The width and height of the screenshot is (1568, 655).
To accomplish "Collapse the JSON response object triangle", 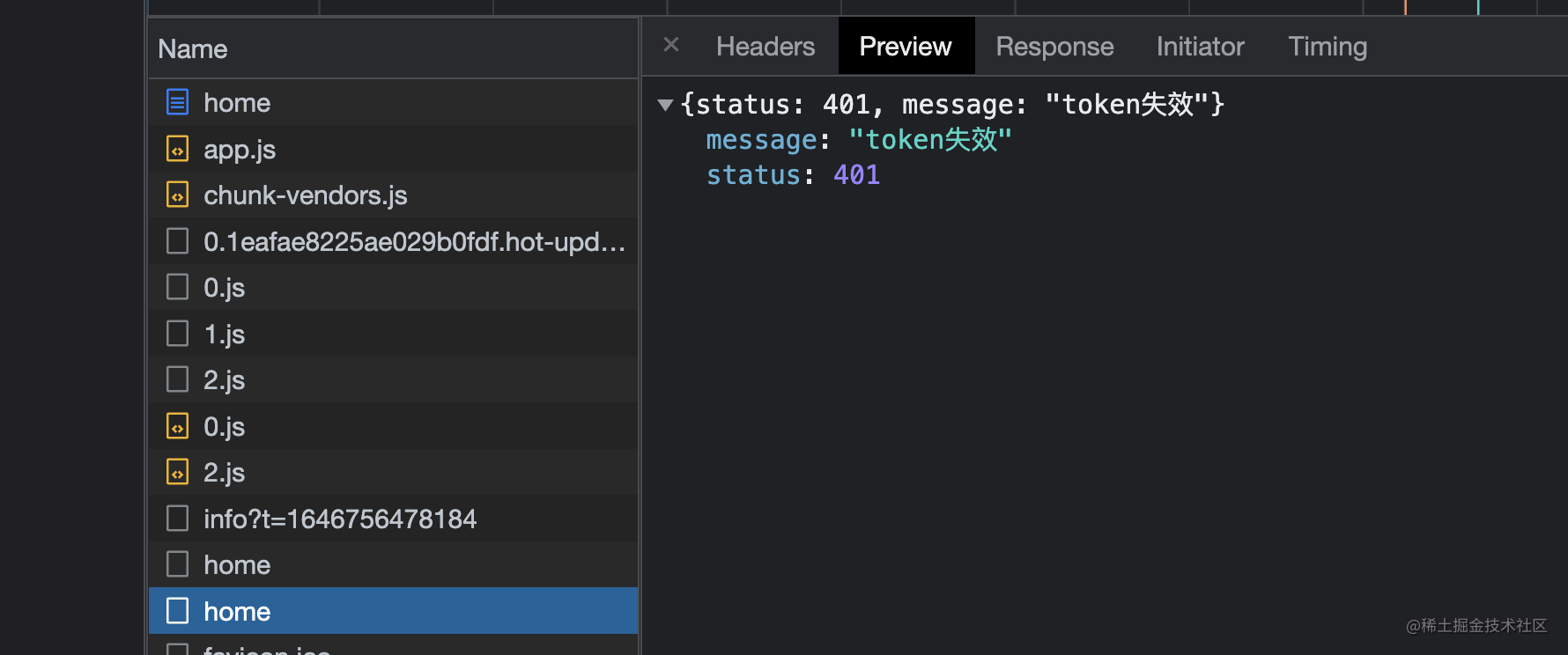I will 665,105.
